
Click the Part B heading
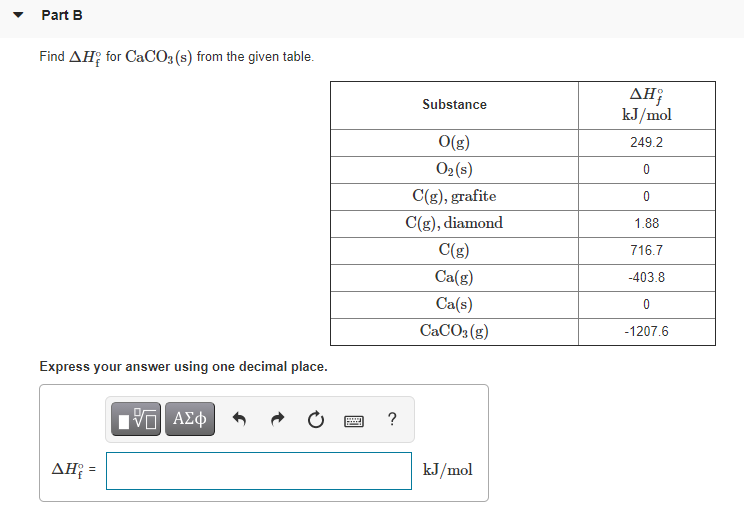pyautogui.click(x=62, y=15)
